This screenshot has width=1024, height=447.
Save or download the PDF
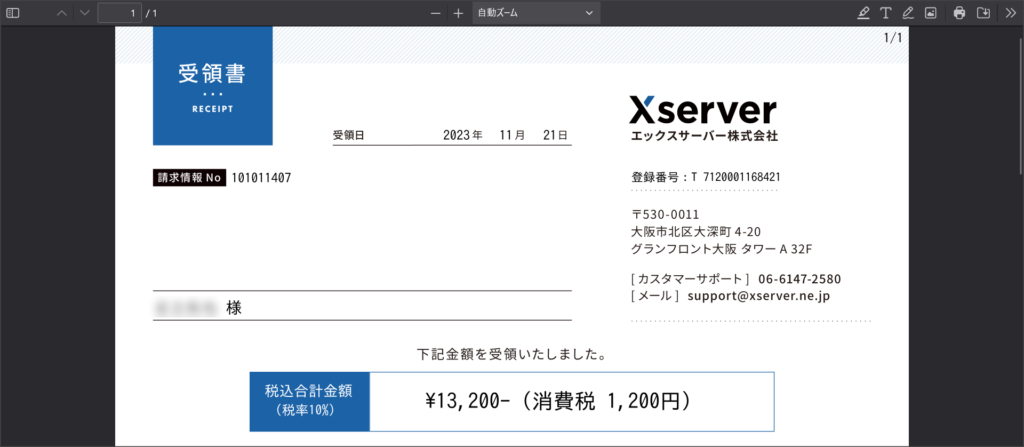(982, 13)
